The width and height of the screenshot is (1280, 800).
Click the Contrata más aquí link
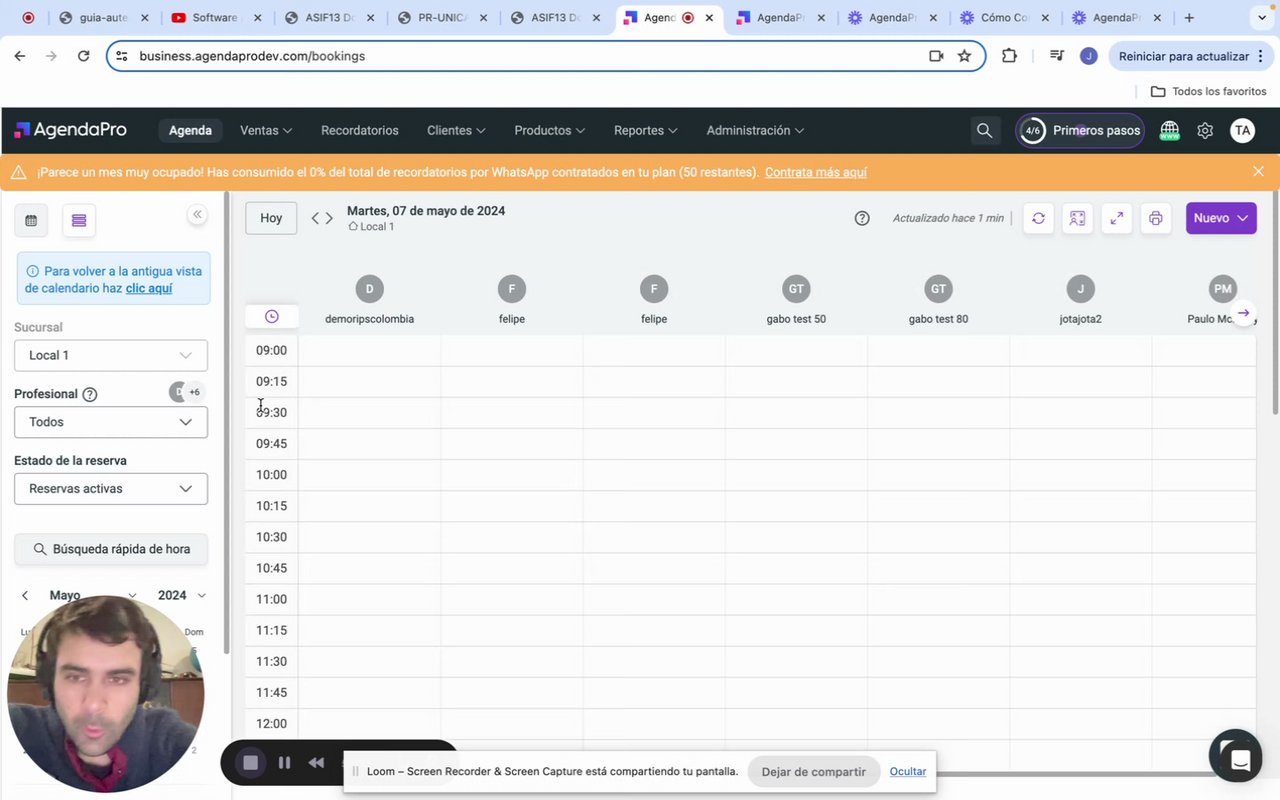coord(816,172)
